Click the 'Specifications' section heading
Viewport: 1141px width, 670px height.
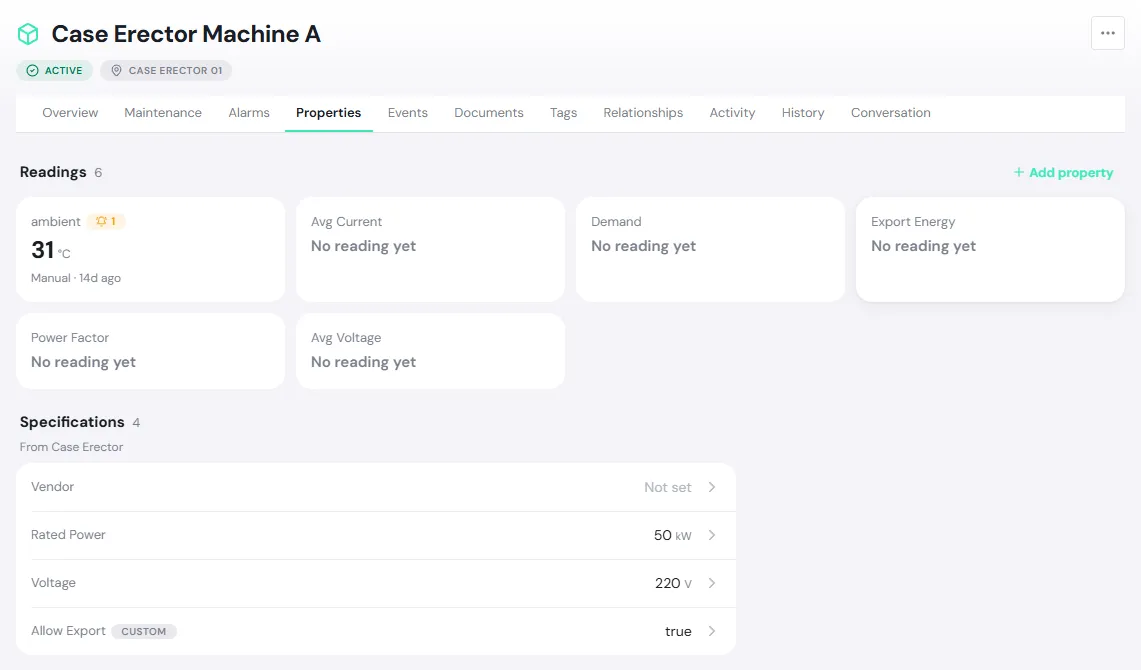click(x=72, y=422)
